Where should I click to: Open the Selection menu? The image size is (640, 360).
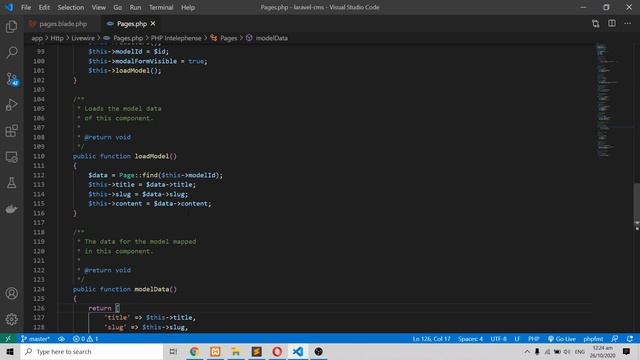pyautogui.click(x=71, y=7)
